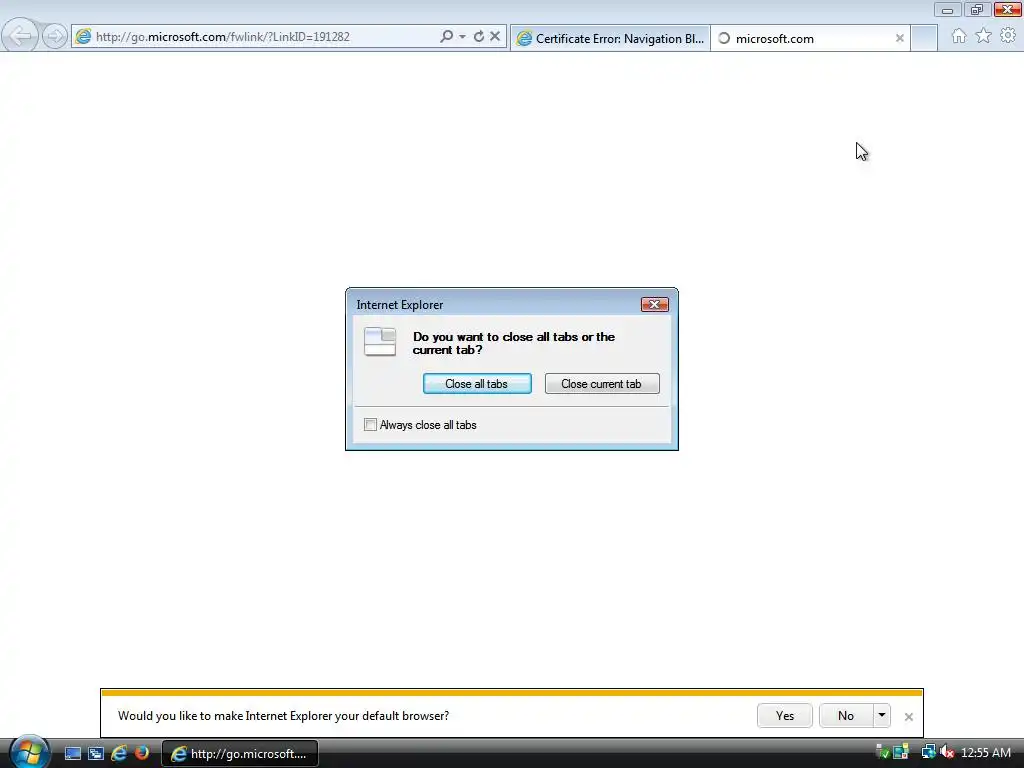Click the Stop loading X in address bar
The height and width of the screenshot is (768, 1024).
point(495,37)
